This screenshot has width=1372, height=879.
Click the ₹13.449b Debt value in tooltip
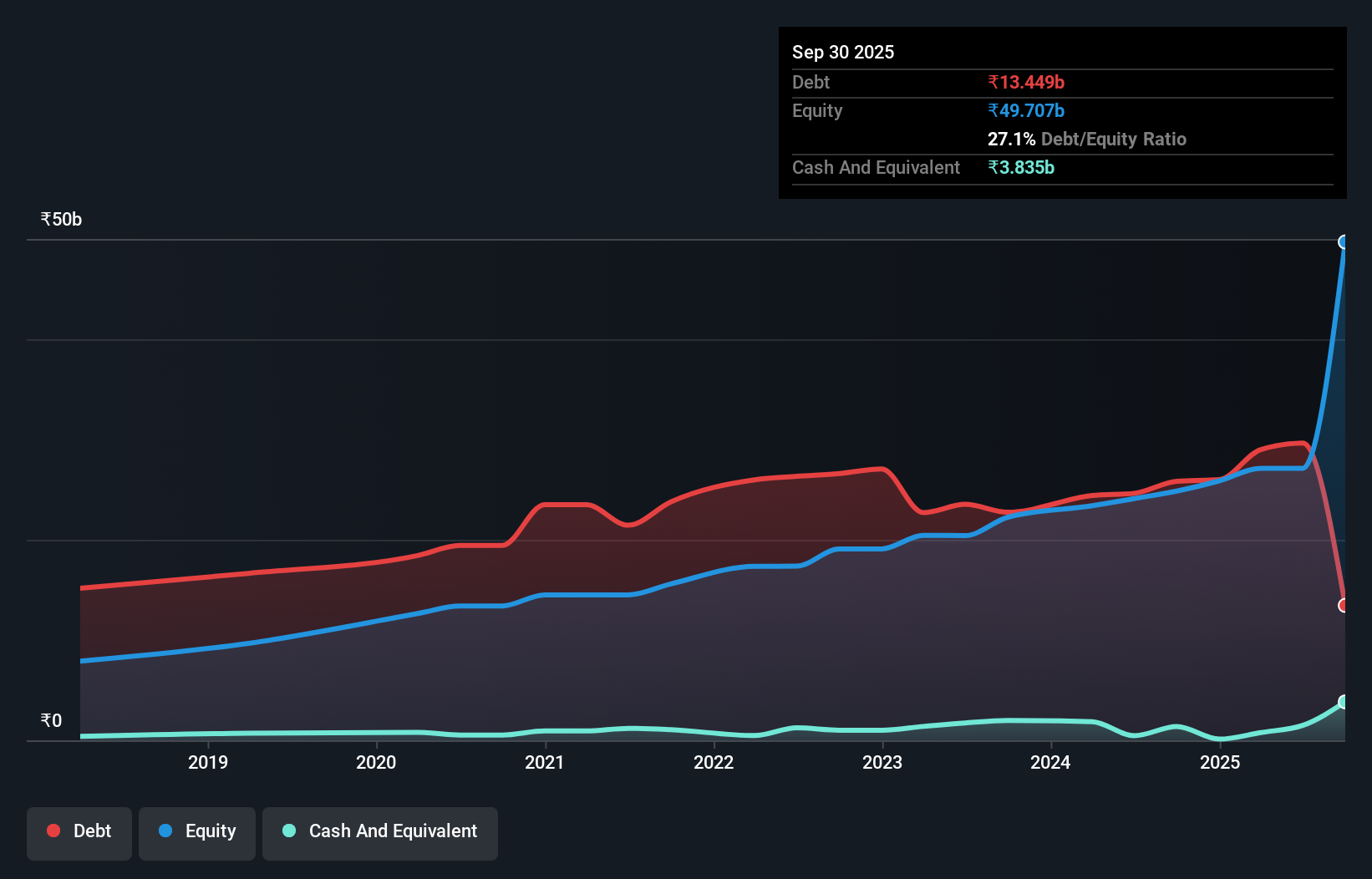1026,82
